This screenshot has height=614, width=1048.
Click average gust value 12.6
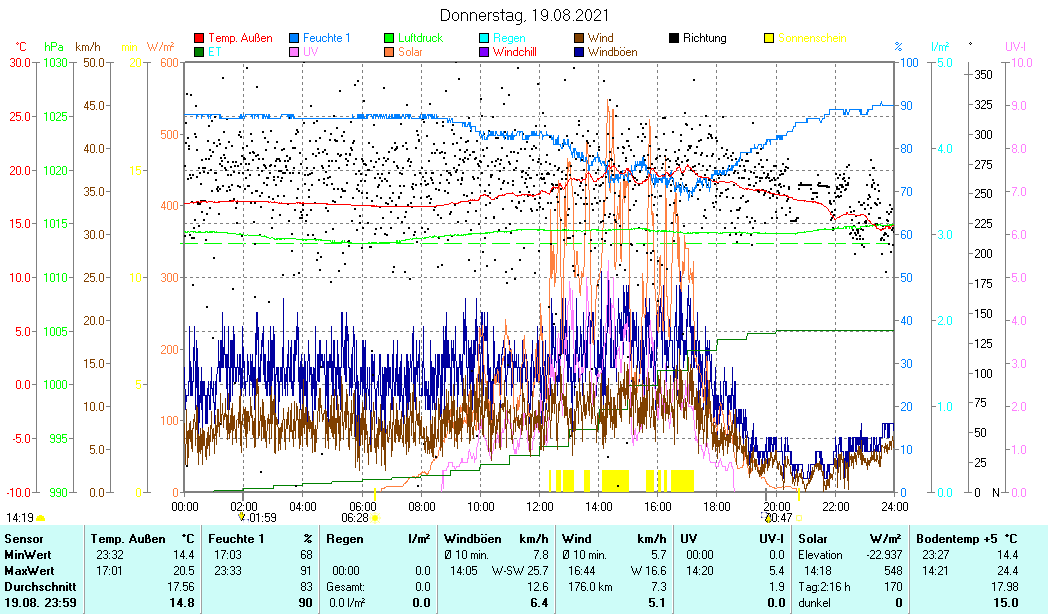point(537,587)
